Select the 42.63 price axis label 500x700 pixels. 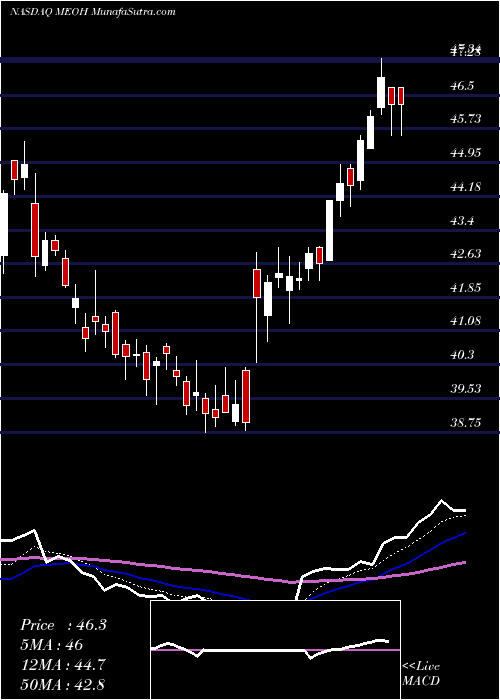pos(466,254)
